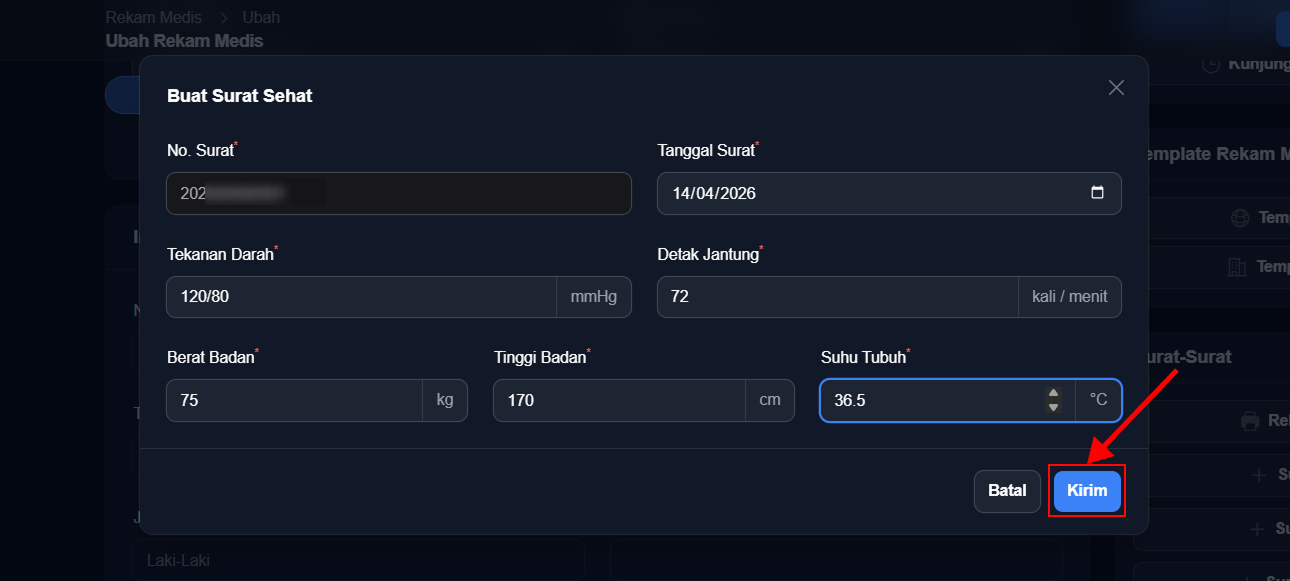Edit the Tinggi Badan field

(619, 400)
